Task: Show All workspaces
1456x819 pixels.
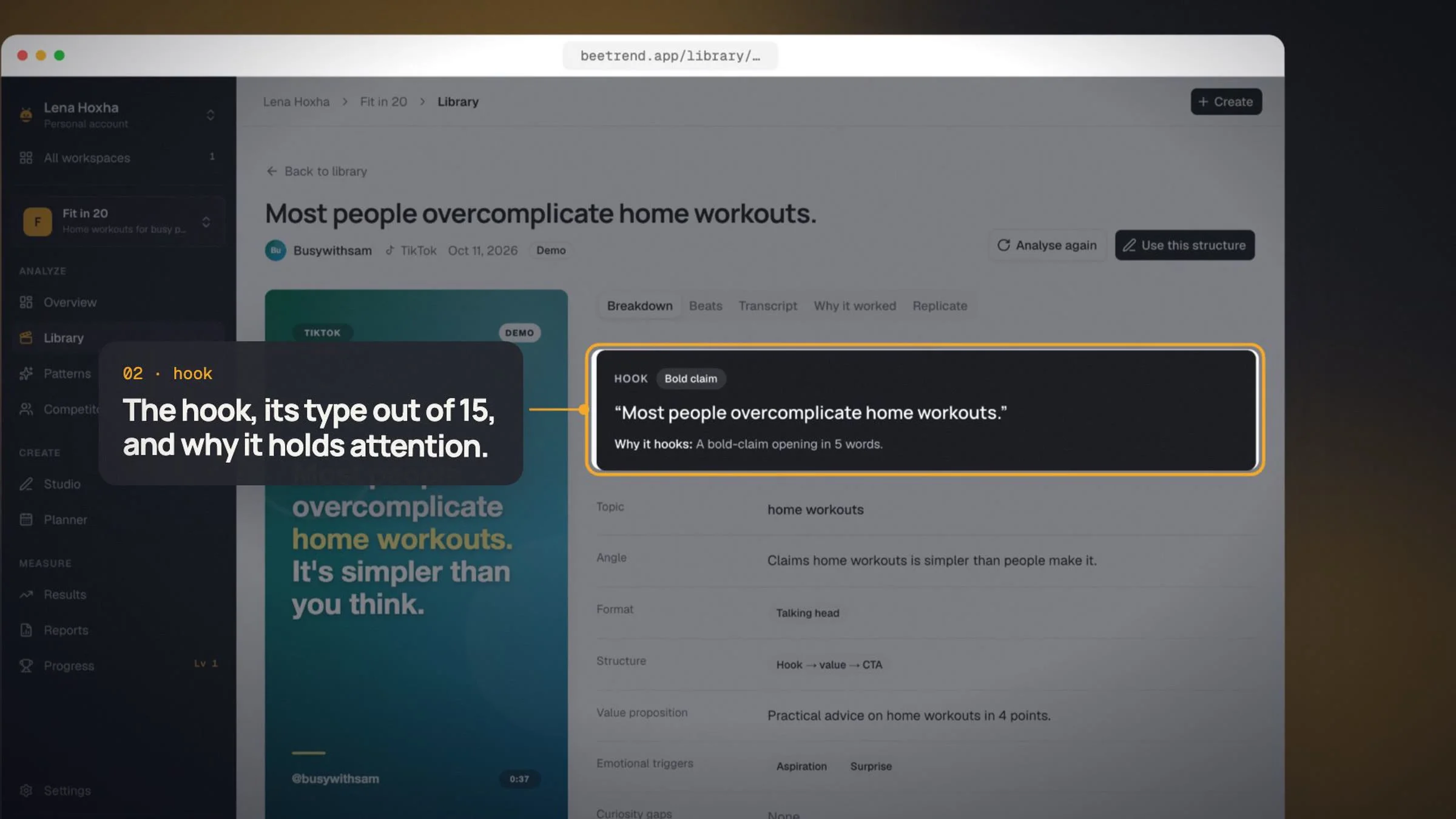Action: 118,158
